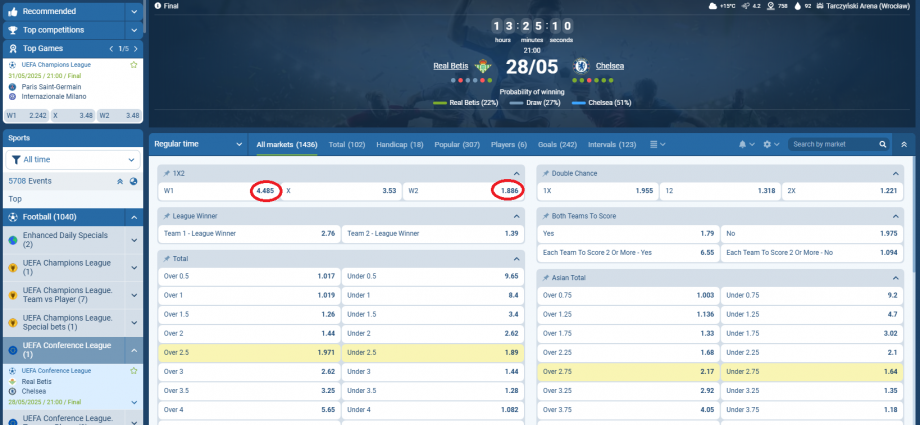
Task: Switch to the Intervals (123) tab
Action: (612, 144)
